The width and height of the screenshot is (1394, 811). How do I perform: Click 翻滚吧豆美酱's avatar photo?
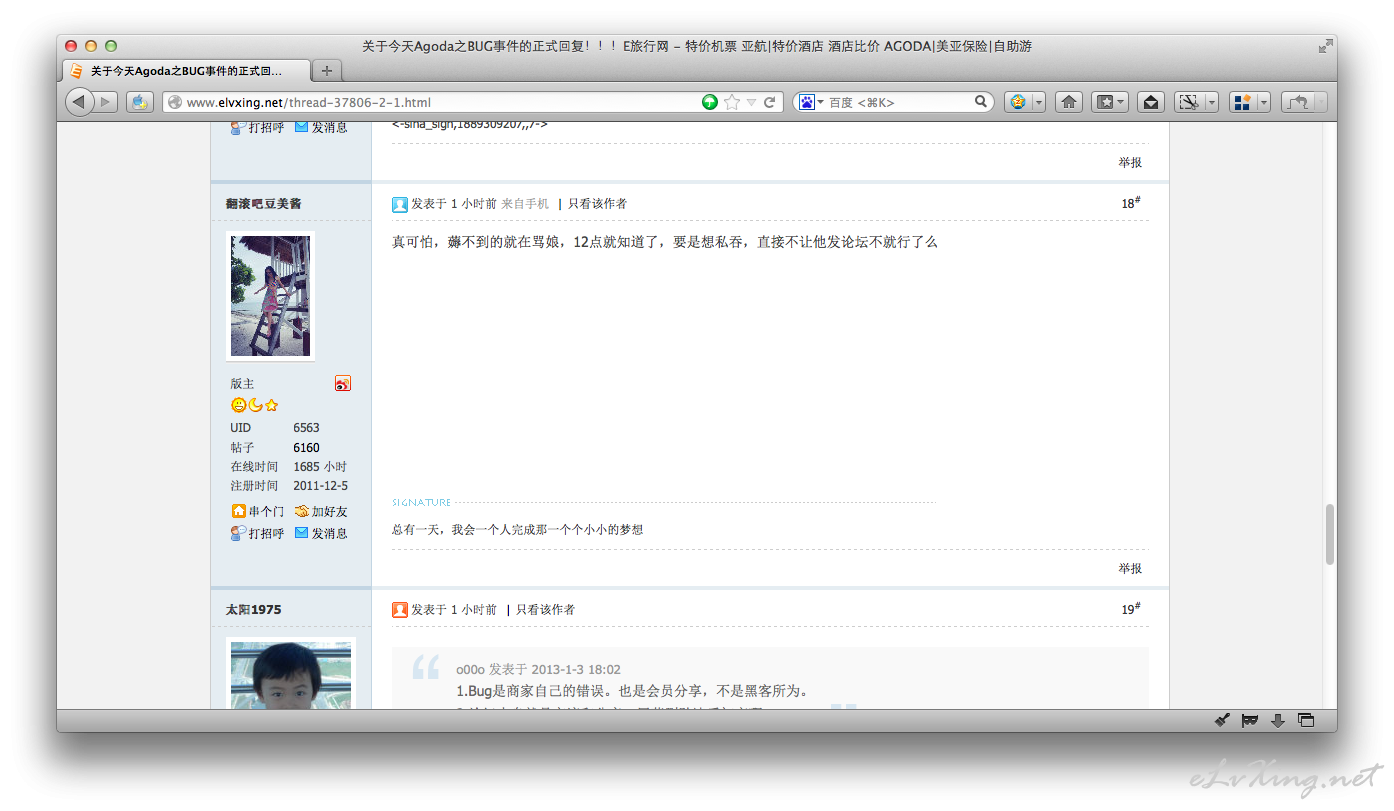pos(270,296)
